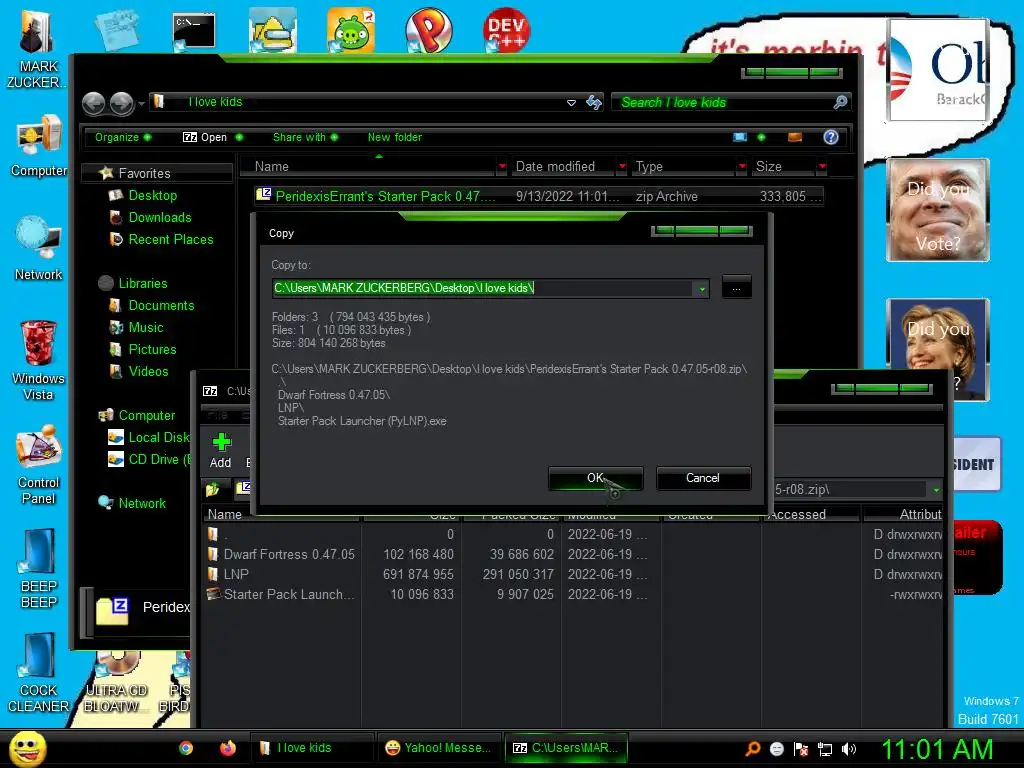This screenshot has width=1024, height=768.
Task: Launch Firefox from the taskbar
Action: pos(228,748)
